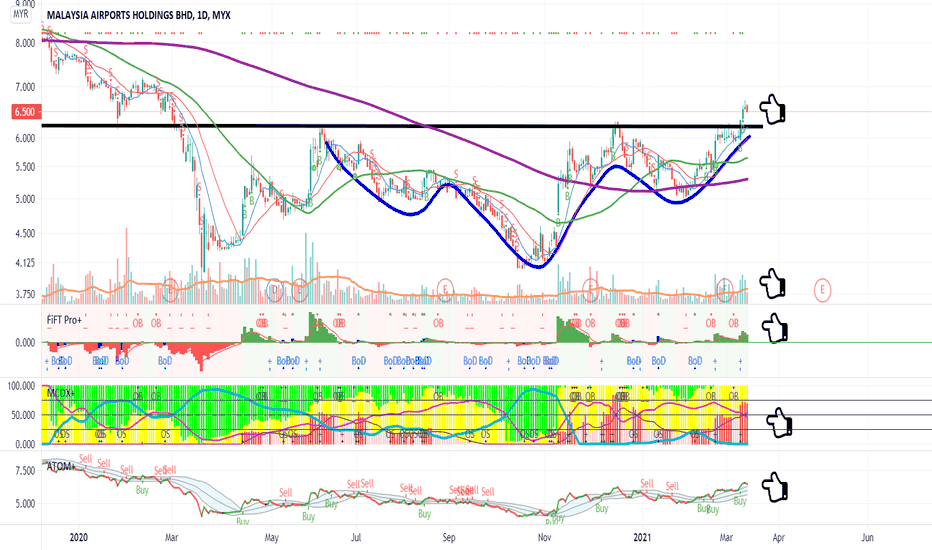Click thumbs-up sticker beside the volume bars
The image size is (932, 550).
coord(772,283)
